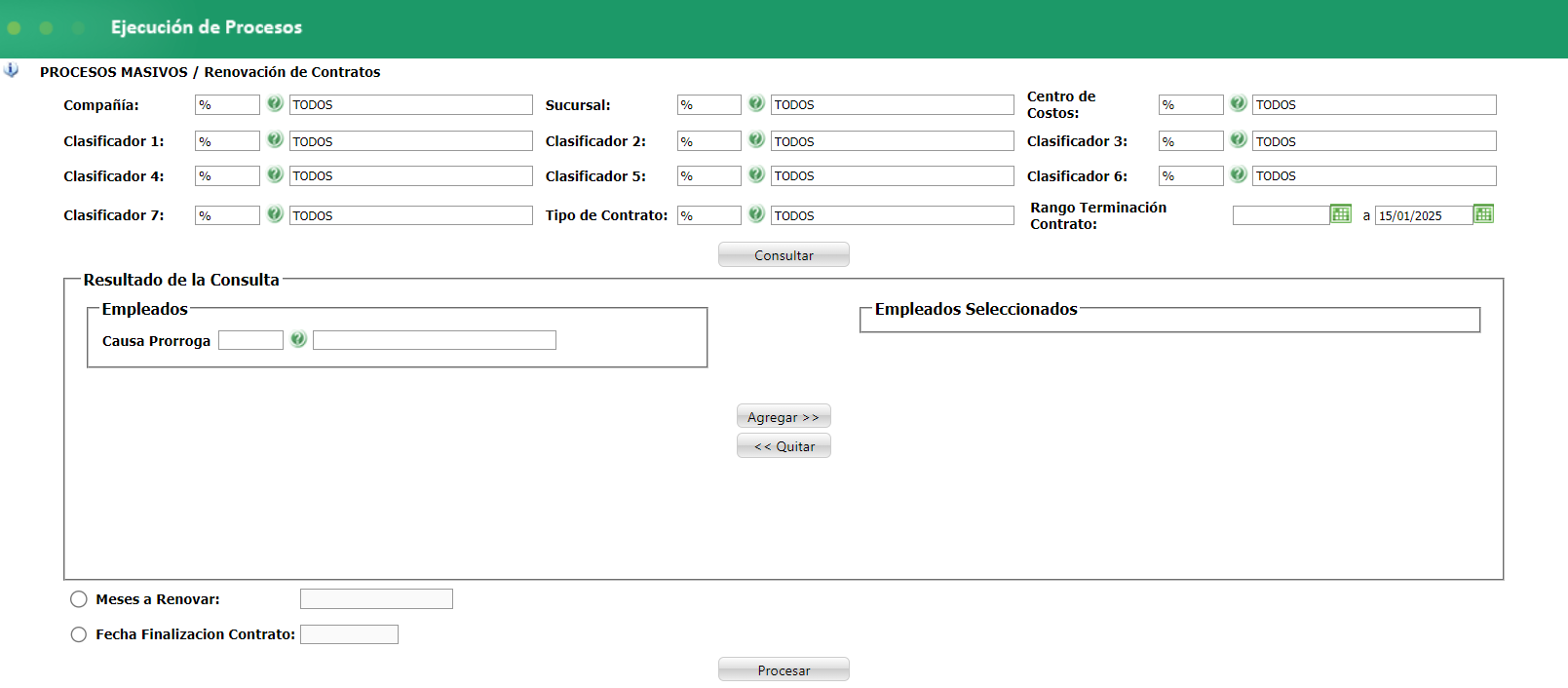Focus the Sucursal TODOS description field
The image size is (1568, 688).
point(893,104)
